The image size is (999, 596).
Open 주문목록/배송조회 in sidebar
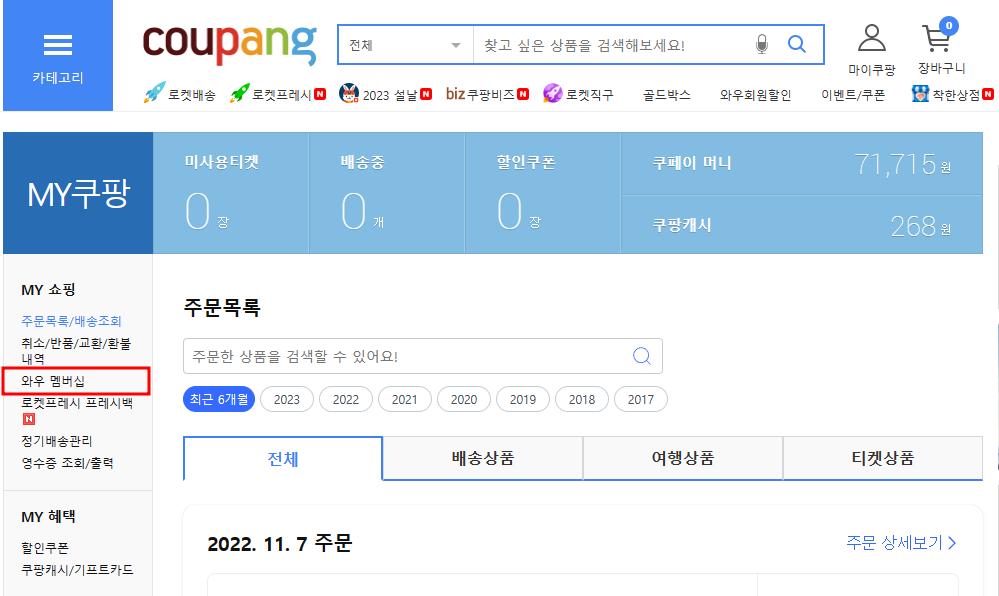pyautogui.click(x=71, y=321)
